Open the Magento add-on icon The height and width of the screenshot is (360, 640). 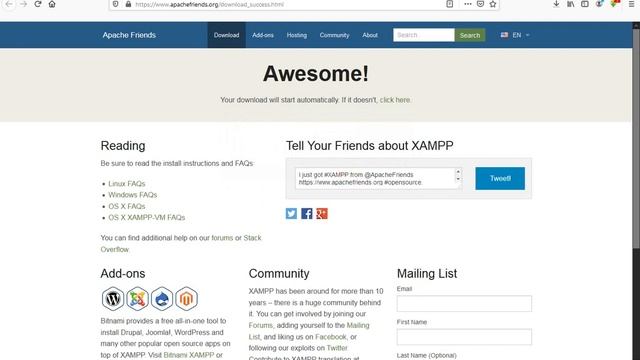click(x=186, y=299)
